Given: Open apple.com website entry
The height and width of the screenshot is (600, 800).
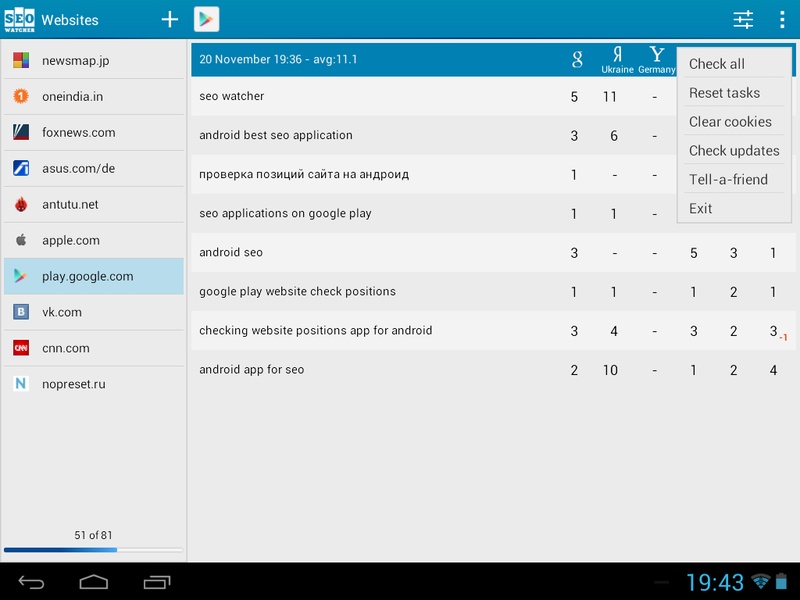Looking at the screenshot, I should pyautogui.click(x=94, y=240).
